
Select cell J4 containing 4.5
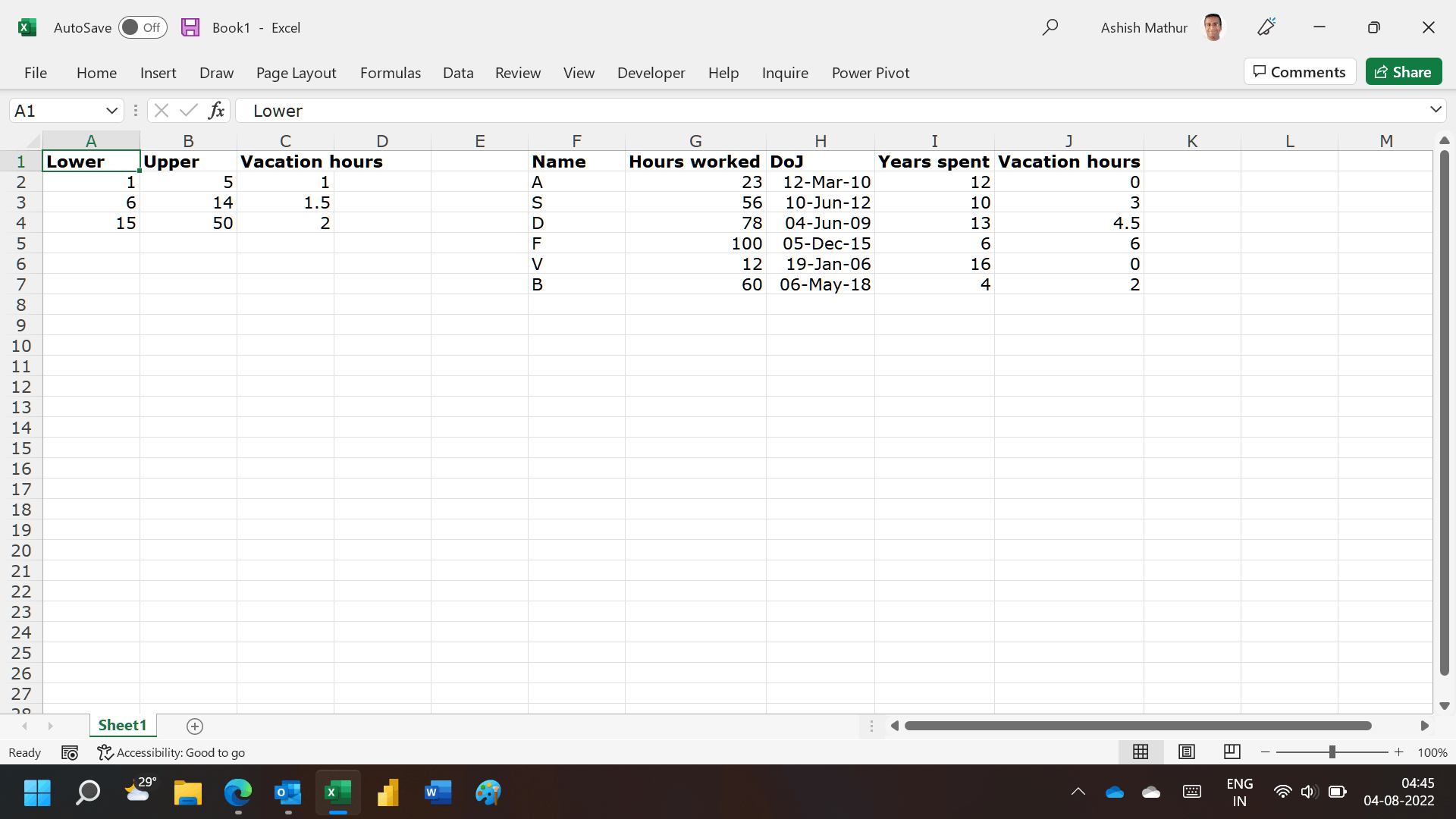[1068, 223]
